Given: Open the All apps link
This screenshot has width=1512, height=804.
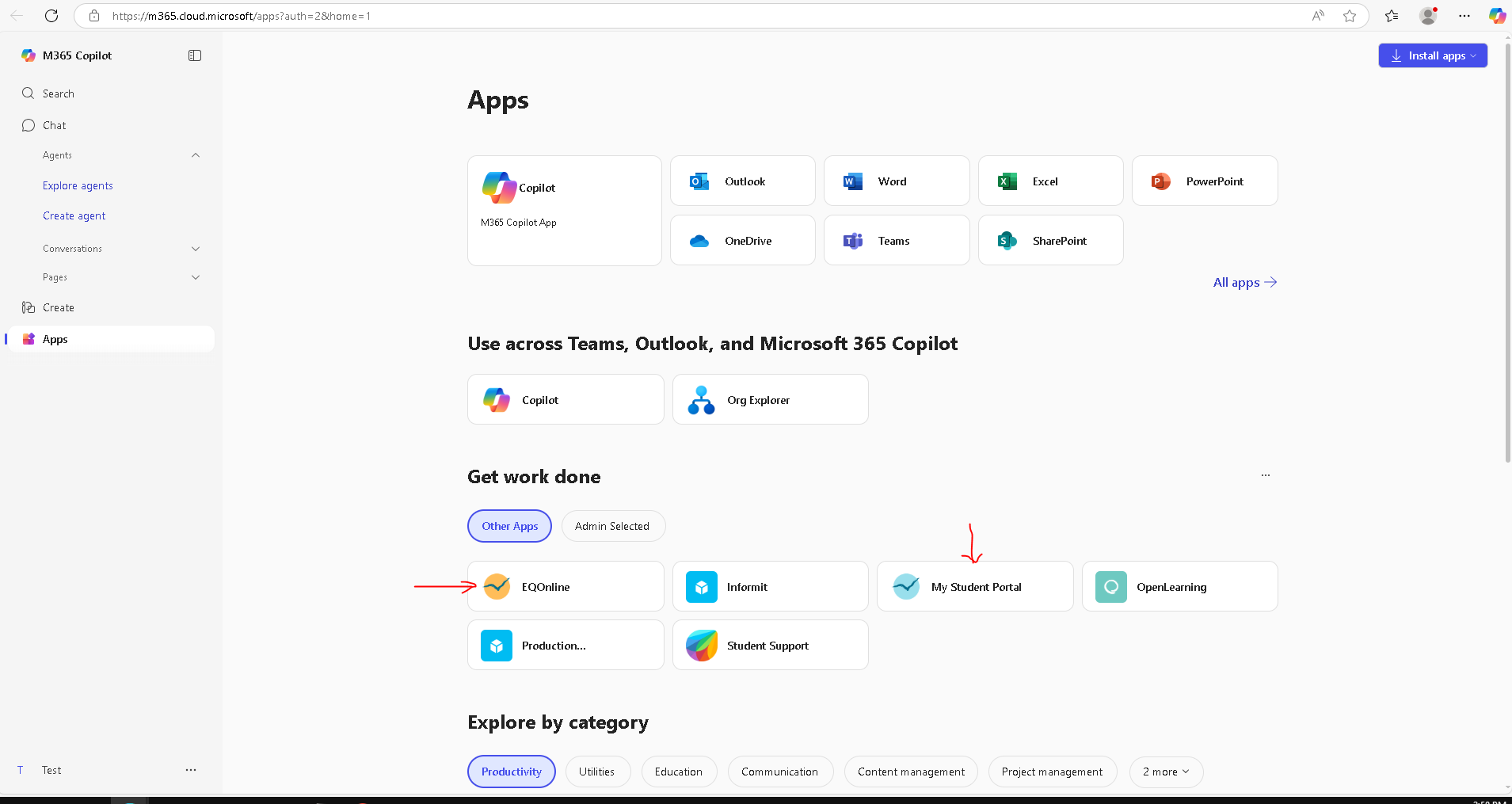Looking at the screenshot, I should 1245,282.
